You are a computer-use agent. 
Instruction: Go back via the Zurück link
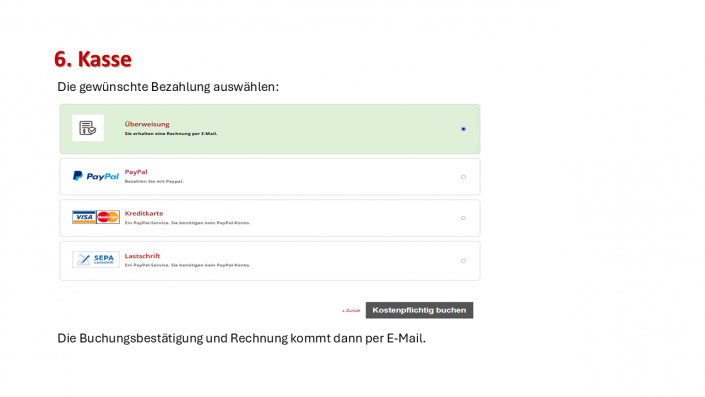point(351,311)
